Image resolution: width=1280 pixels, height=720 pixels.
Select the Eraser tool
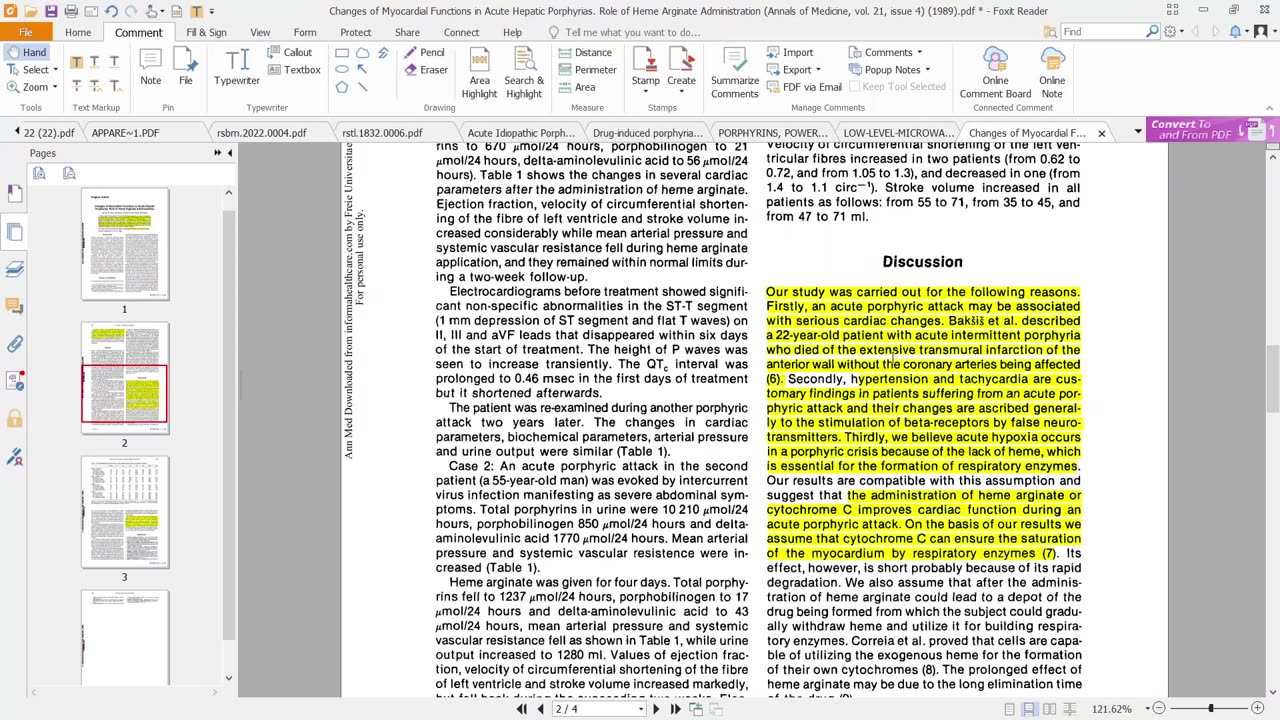point(426,70)
